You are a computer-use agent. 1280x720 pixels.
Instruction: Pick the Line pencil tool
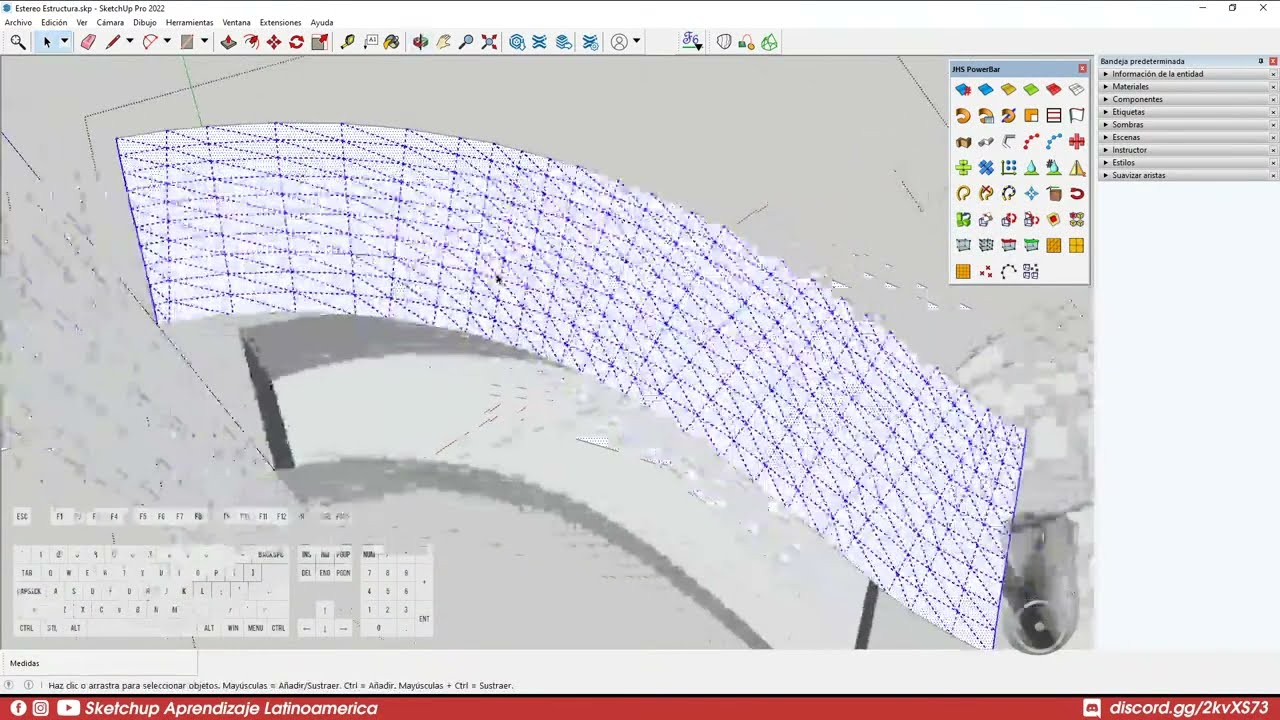click(x=113, y=42)
